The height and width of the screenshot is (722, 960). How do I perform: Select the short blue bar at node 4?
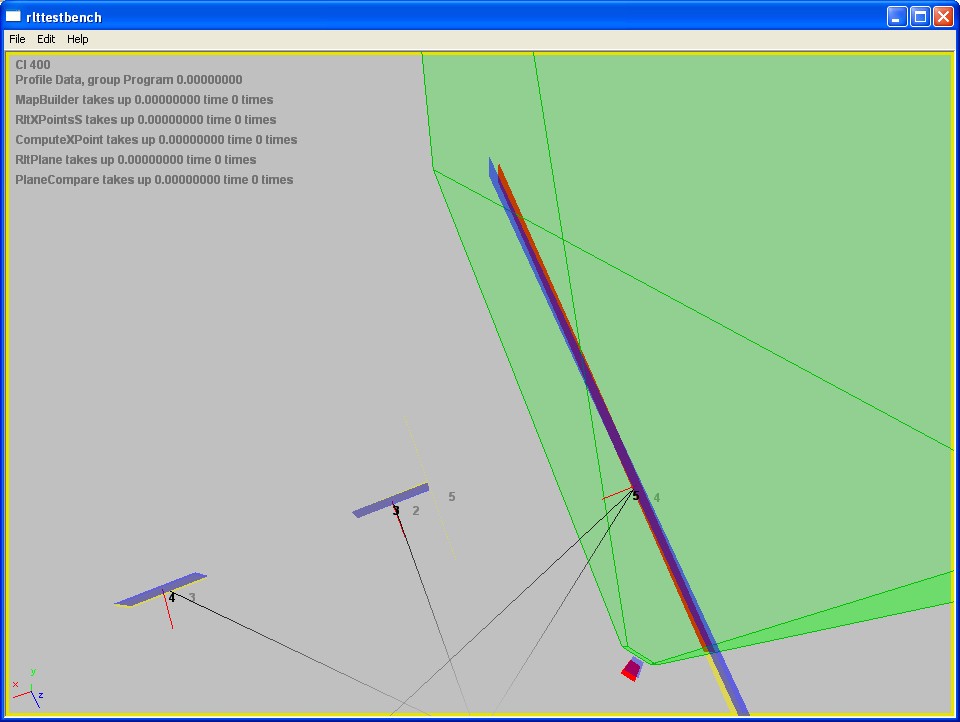(x=160, y=589)
